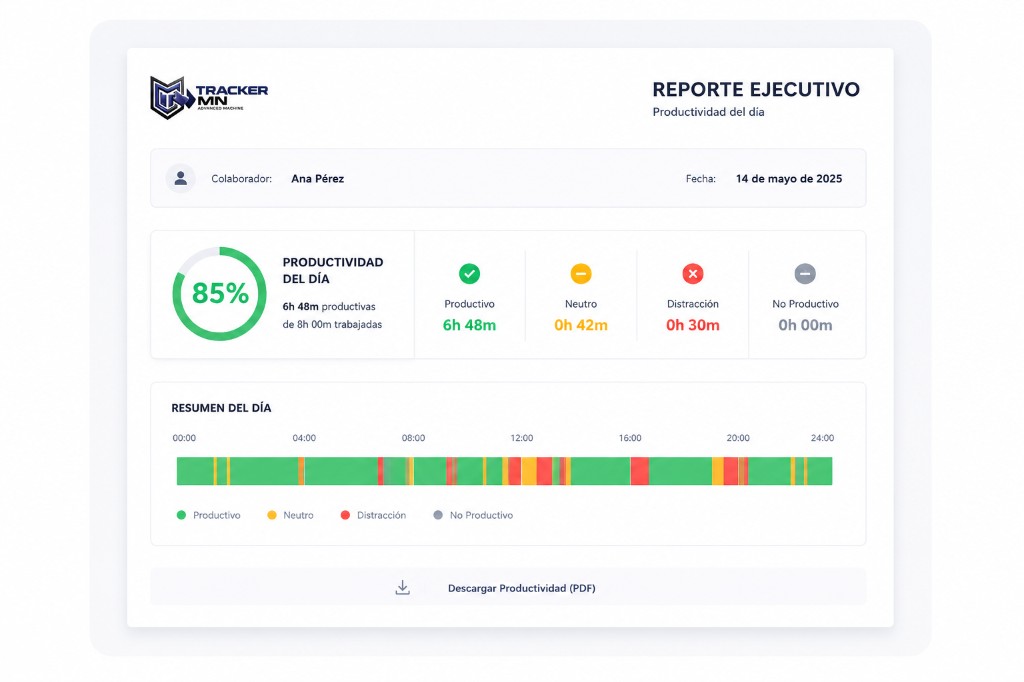Viewport: 1024px width, 682px height.
Task: Click red Distracción legend dot
Action: (345, 515)
